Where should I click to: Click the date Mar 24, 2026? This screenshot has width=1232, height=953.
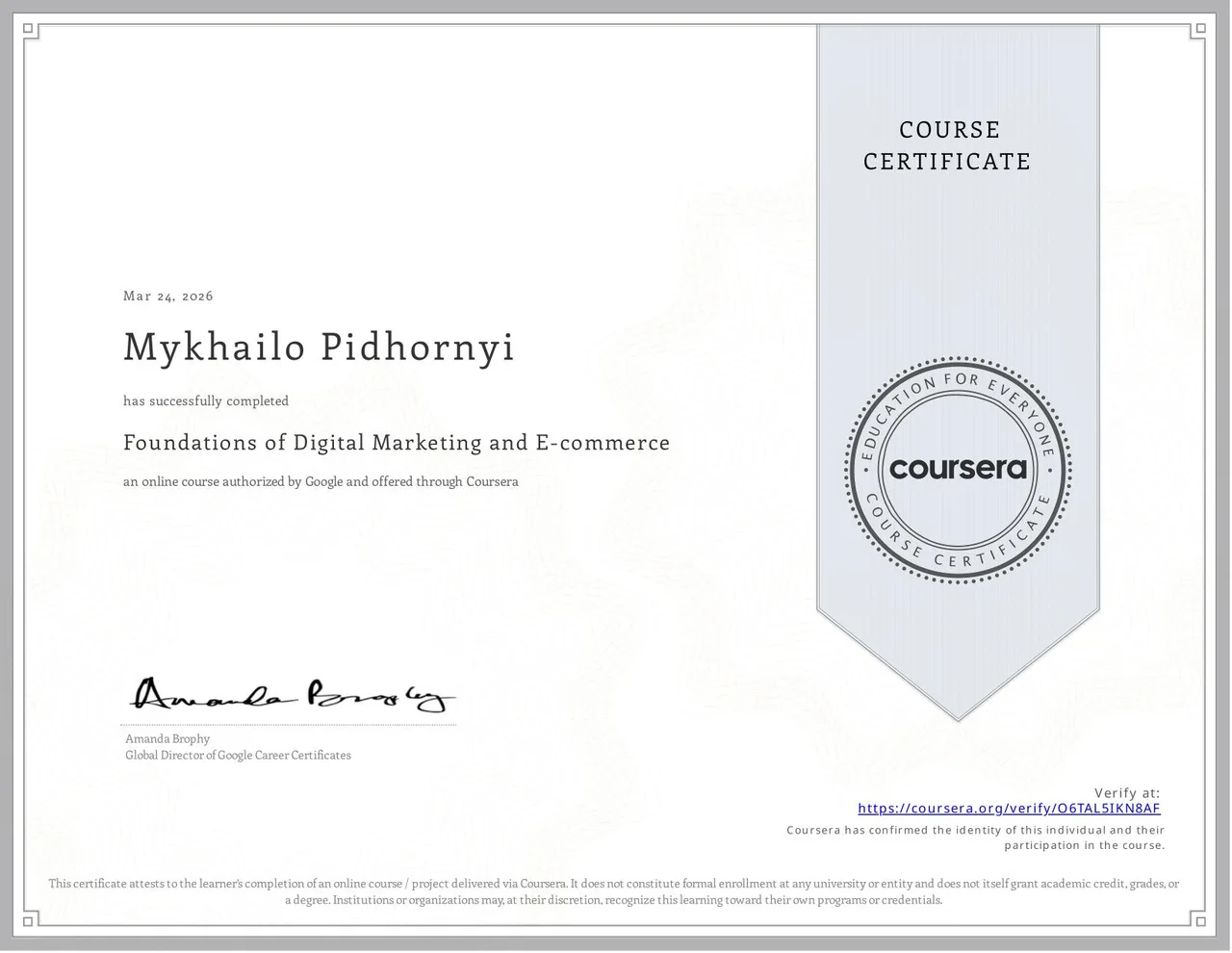(168, 296)
